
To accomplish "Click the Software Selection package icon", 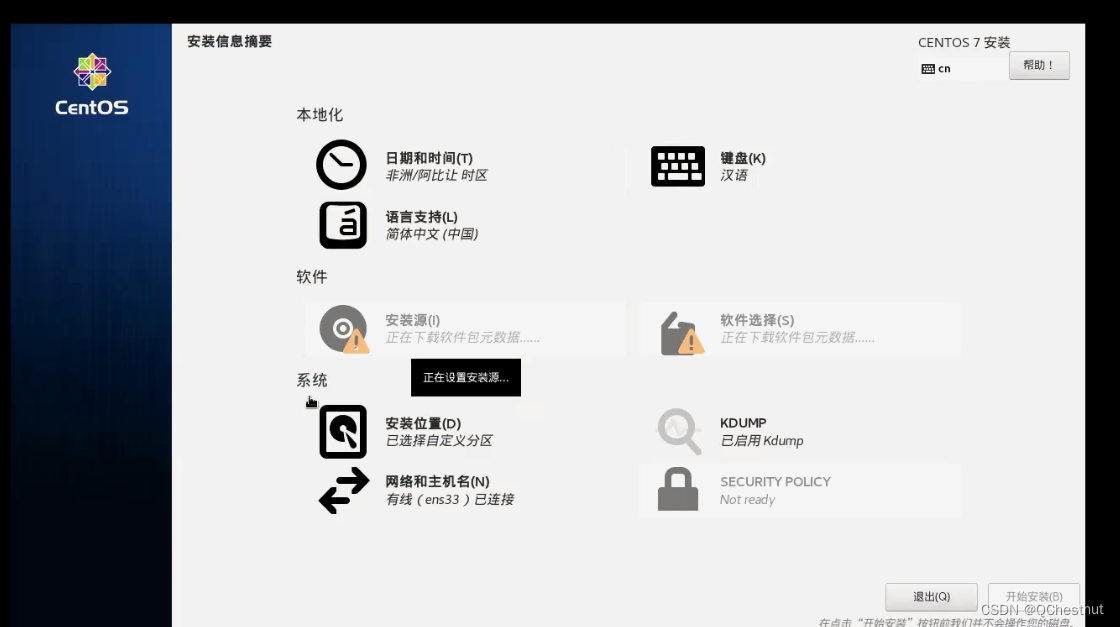I will (x=681, y=333).
